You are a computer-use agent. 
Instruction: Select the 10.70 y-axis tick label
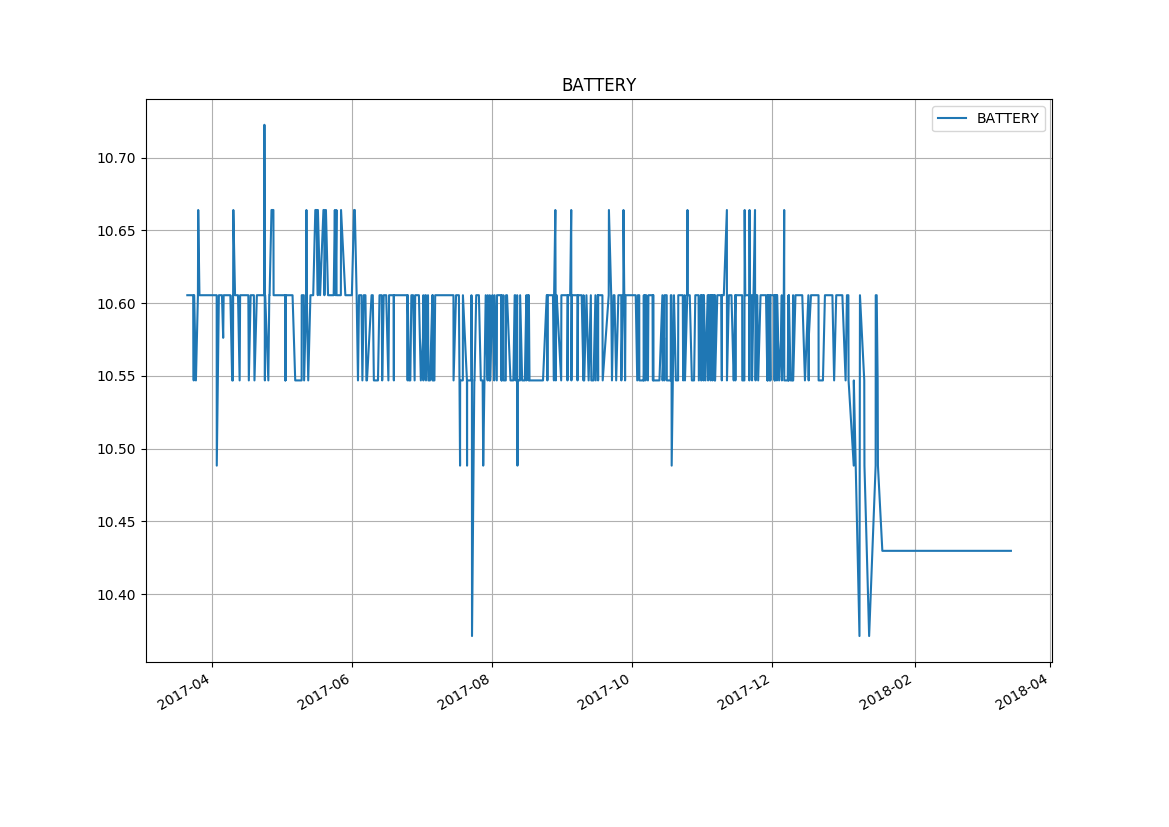[117, 158]
